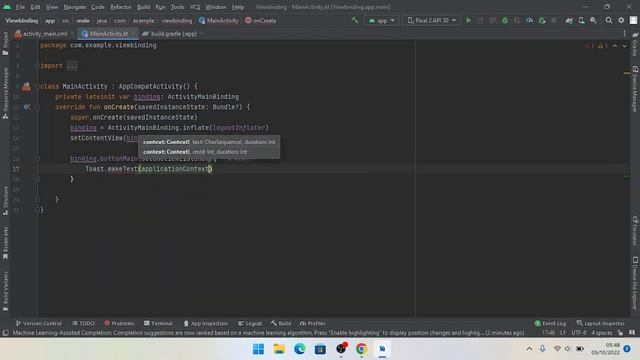Screen dimensions: 640x360
Task: Open the Device Manager toolbar icon
Action: click(581, 20)
